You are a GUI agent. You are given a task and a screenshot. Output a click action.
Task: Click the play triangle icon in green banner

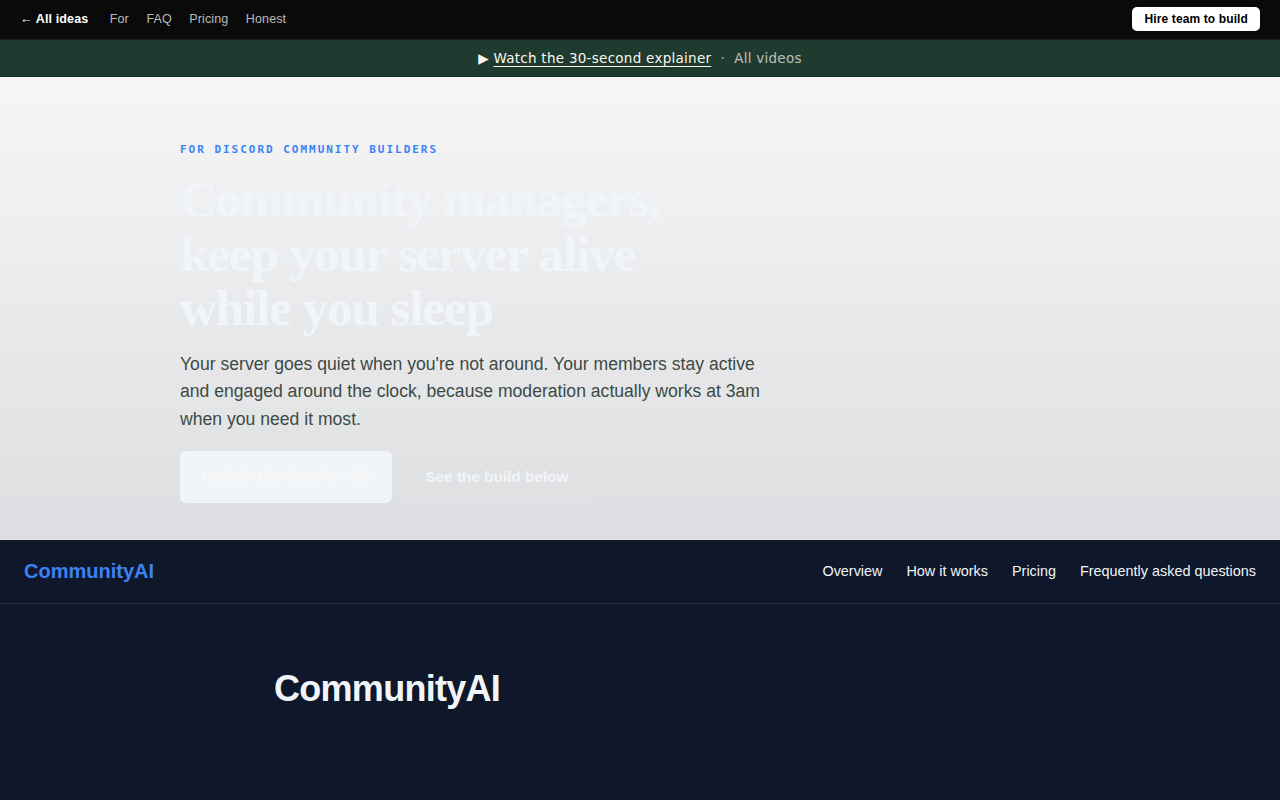[484, 58]
